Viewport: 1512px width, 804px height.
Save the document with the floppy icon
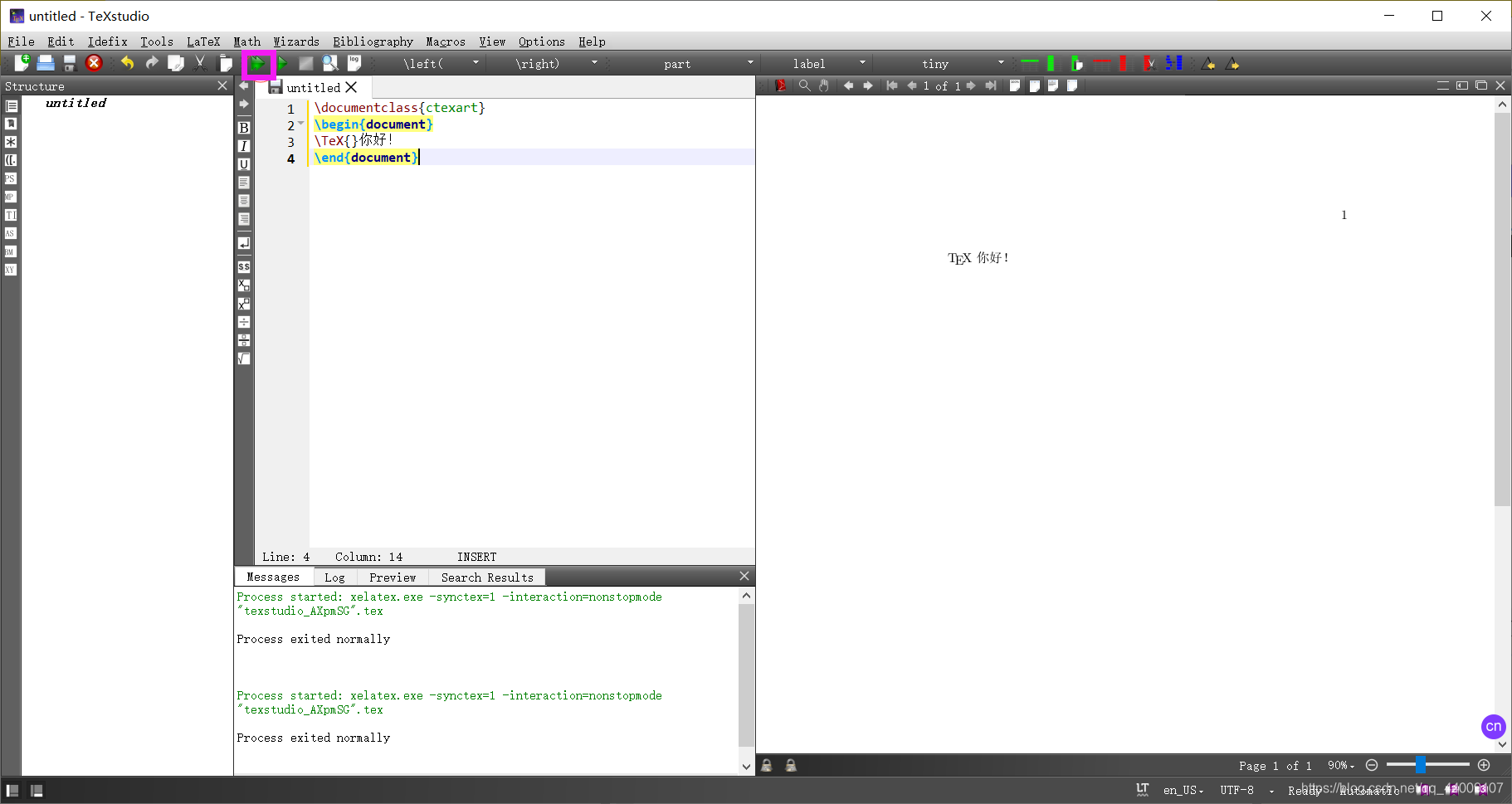pyautogui.click(x=70, y=63)
